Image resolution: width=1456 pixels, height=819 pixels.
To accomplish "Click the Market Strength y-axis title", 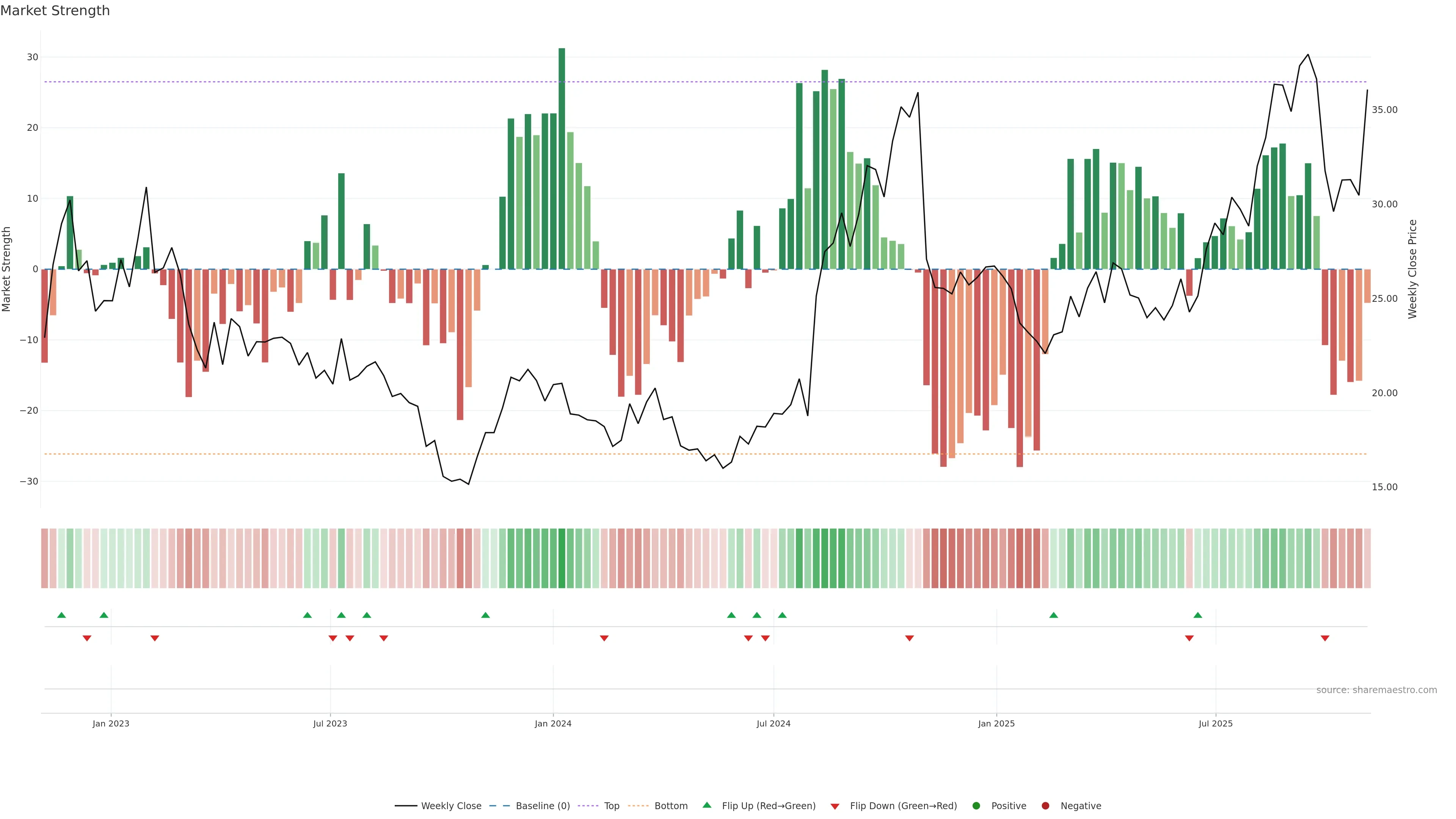I will coord(7,269).
